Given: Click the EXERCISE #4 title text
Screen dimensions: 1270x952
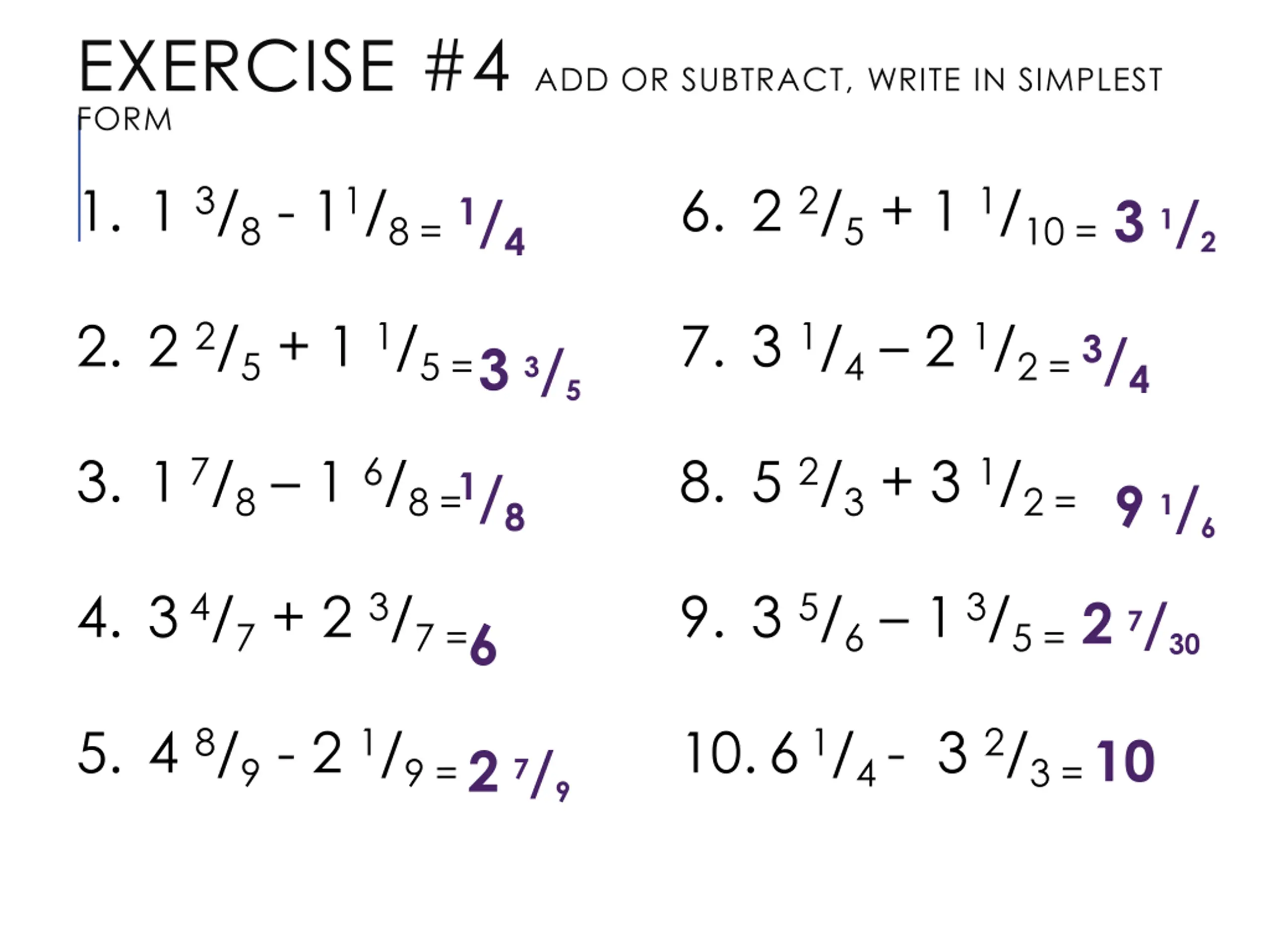Looking at the screenshot, I should 293,66.
